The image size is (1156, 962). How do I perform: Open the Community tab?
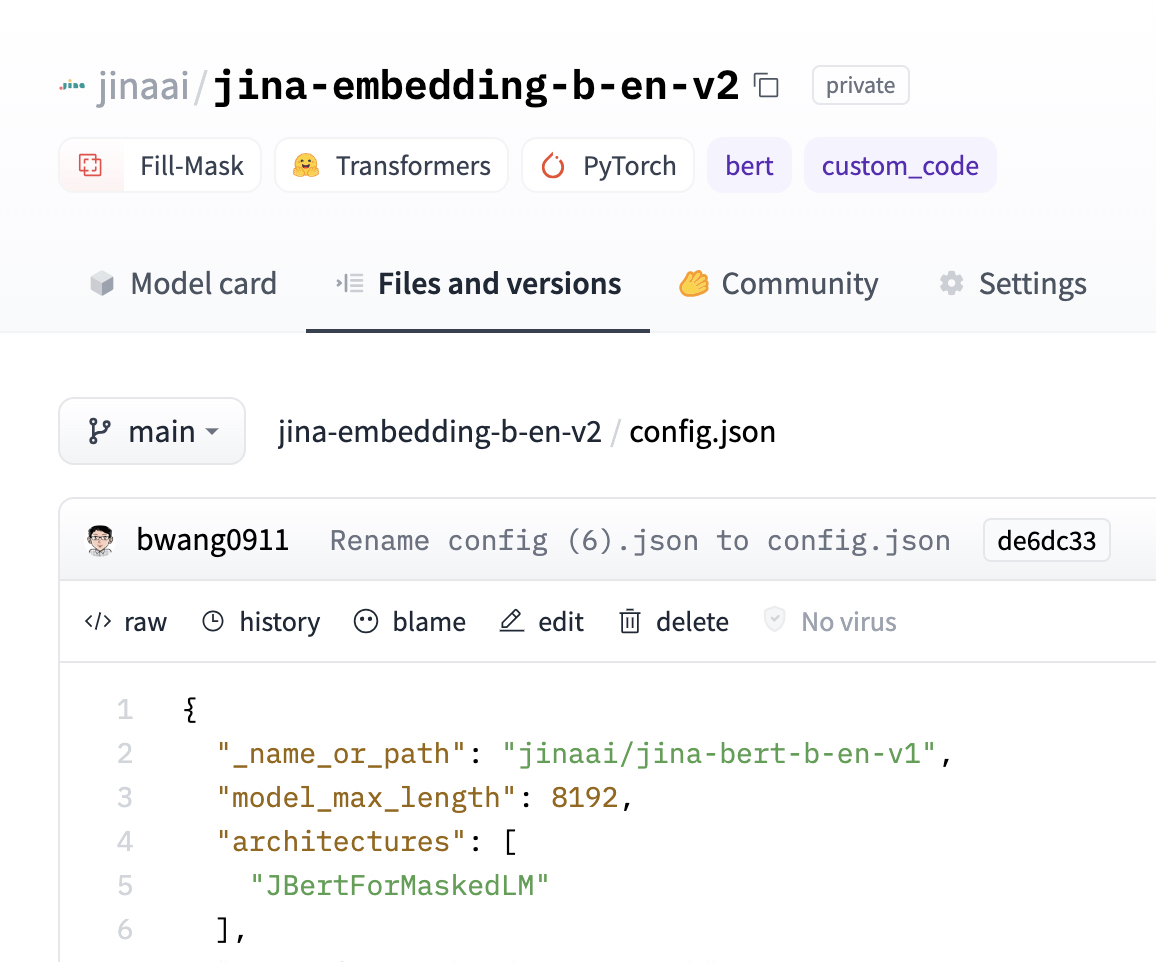(779, 284)
